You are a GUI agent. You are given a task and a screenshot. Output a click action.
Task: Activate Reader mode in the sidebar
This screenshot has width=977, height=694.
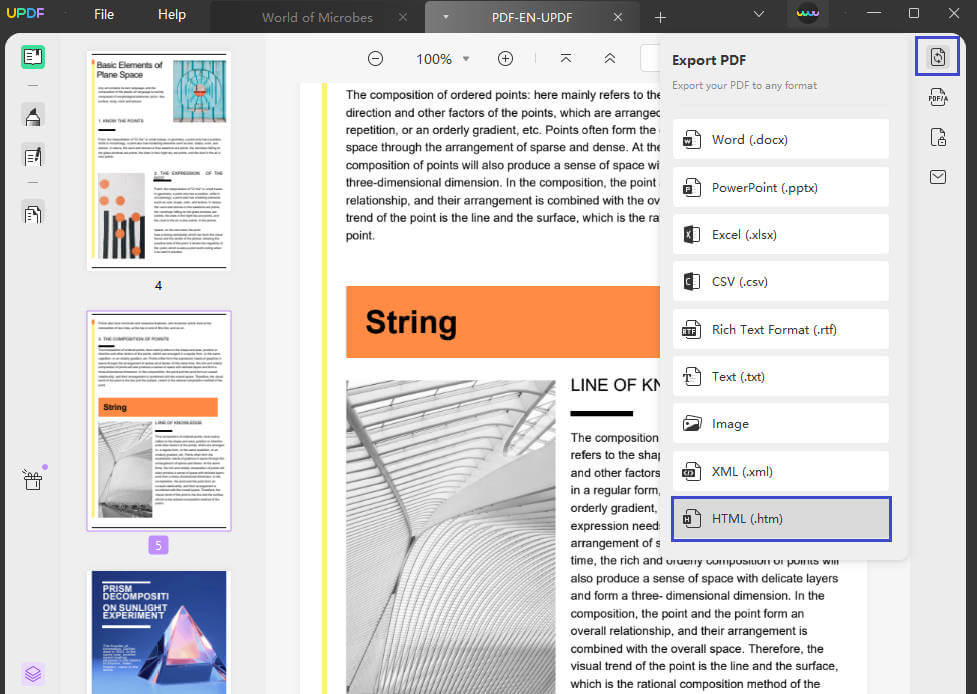pyautogui.click(x=33, y=57)
